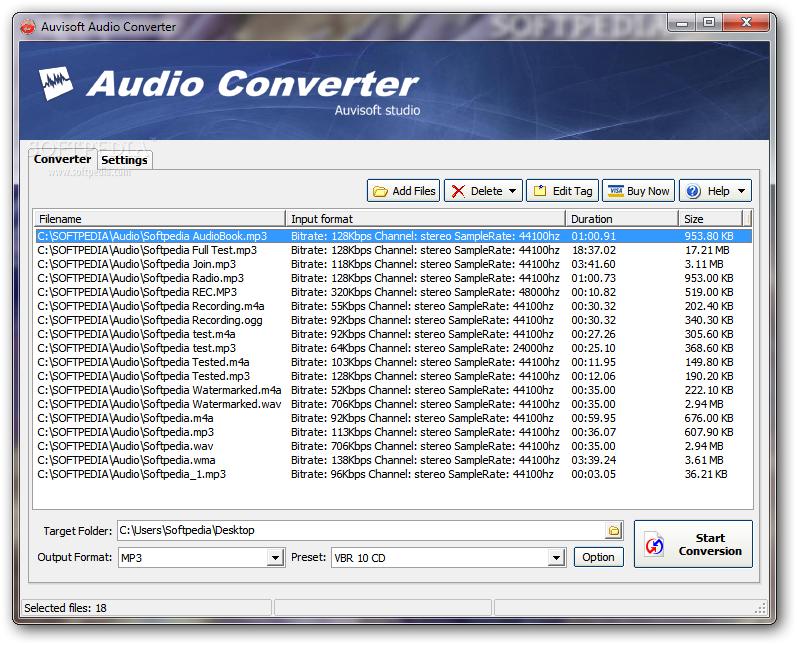Select the Softpedia.m4a file

pyautogui.click(x=125, y=418)
